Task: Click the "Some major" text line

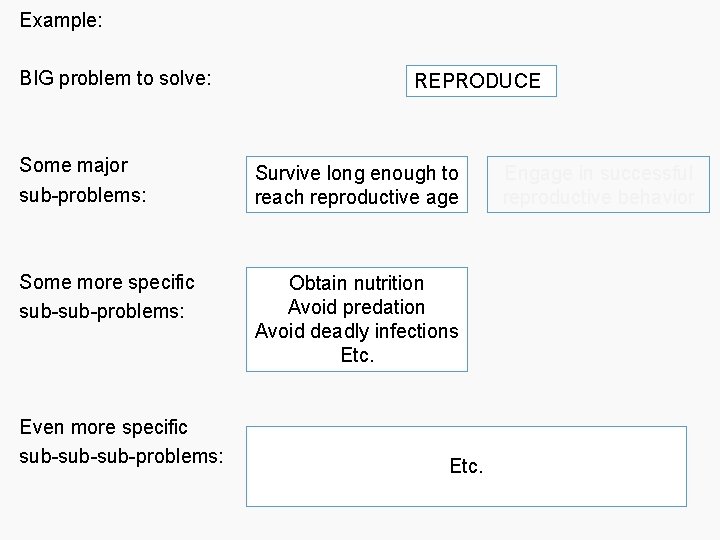Action: [73, 165]
